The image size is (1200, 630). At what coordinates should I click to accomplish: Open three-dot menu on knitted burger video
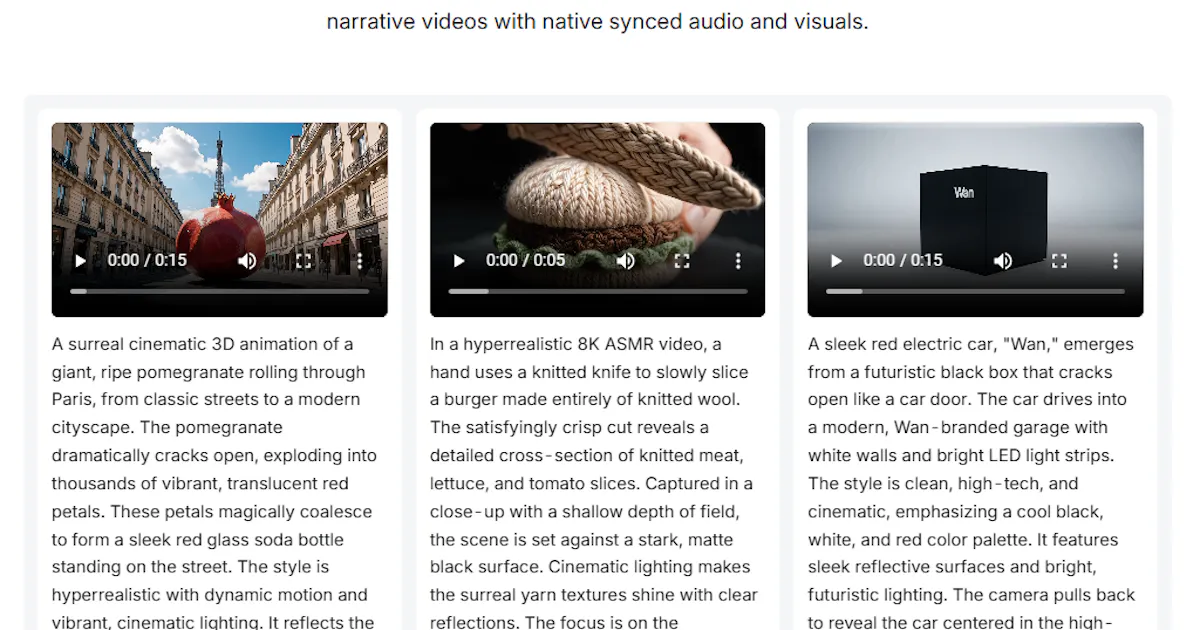738,261
